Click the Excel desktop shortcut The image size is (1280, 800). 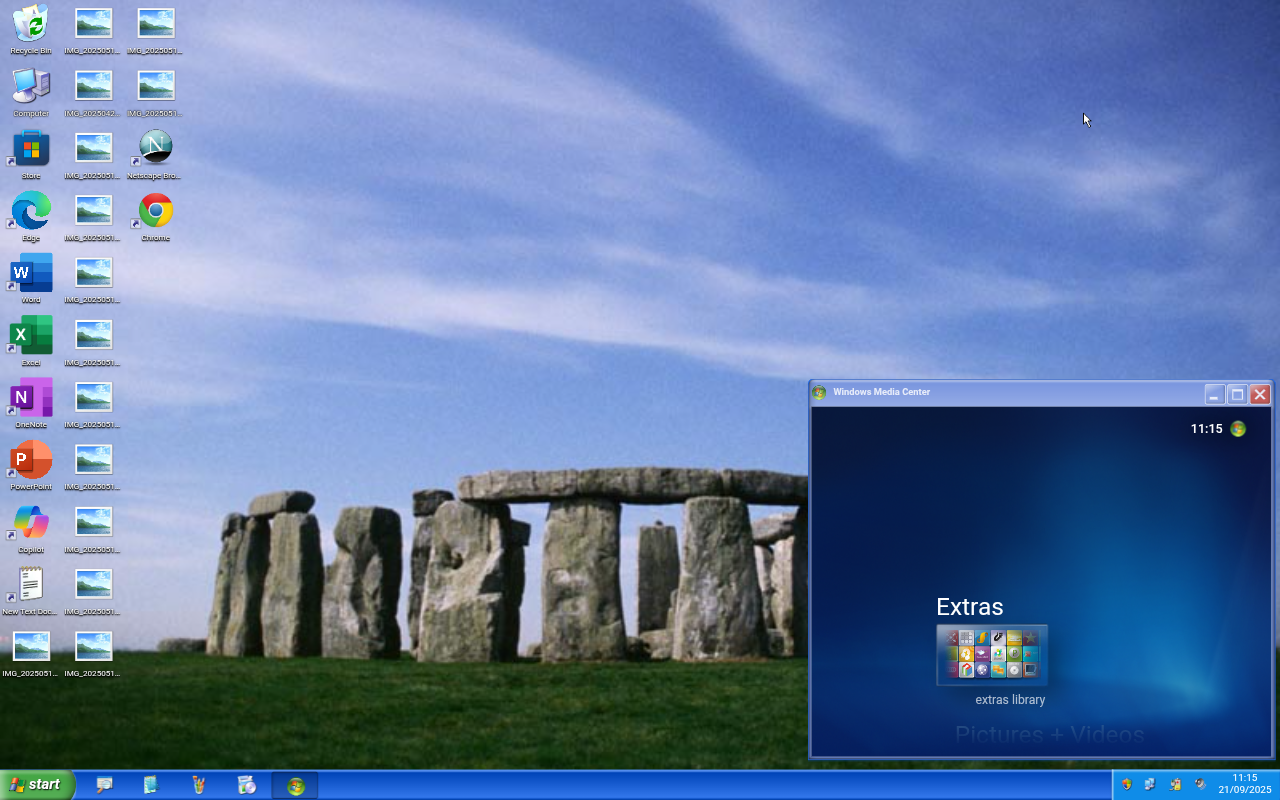pos(31,336)
